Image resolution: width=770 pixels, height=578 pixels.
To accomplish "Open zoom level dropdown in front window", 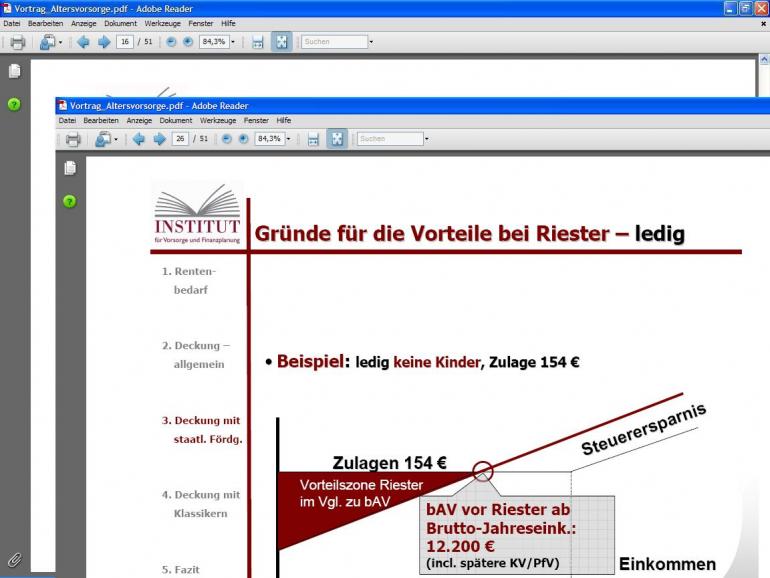I will tap(288, 139).
